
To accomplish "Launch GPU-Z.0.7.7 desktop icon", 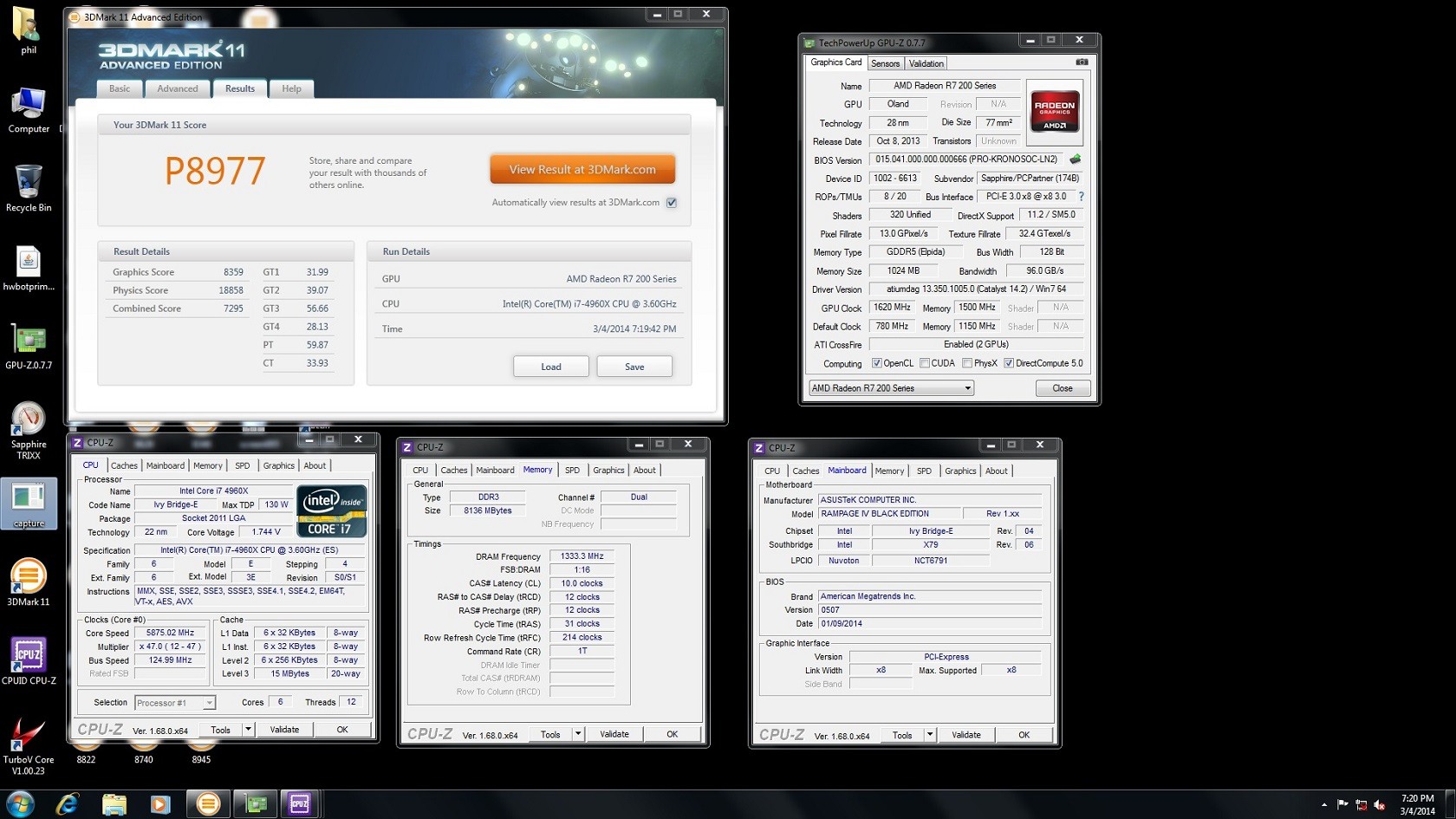I will [x=29, y=346].
